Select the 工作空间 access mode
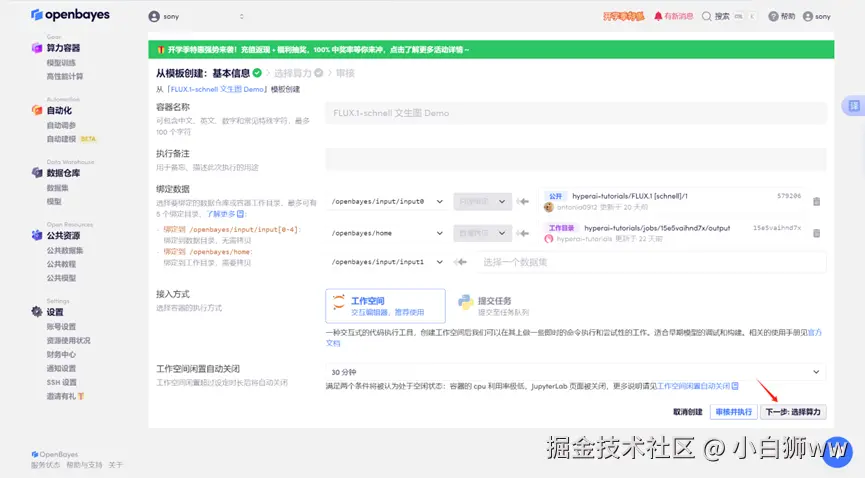 click(385, 306)
